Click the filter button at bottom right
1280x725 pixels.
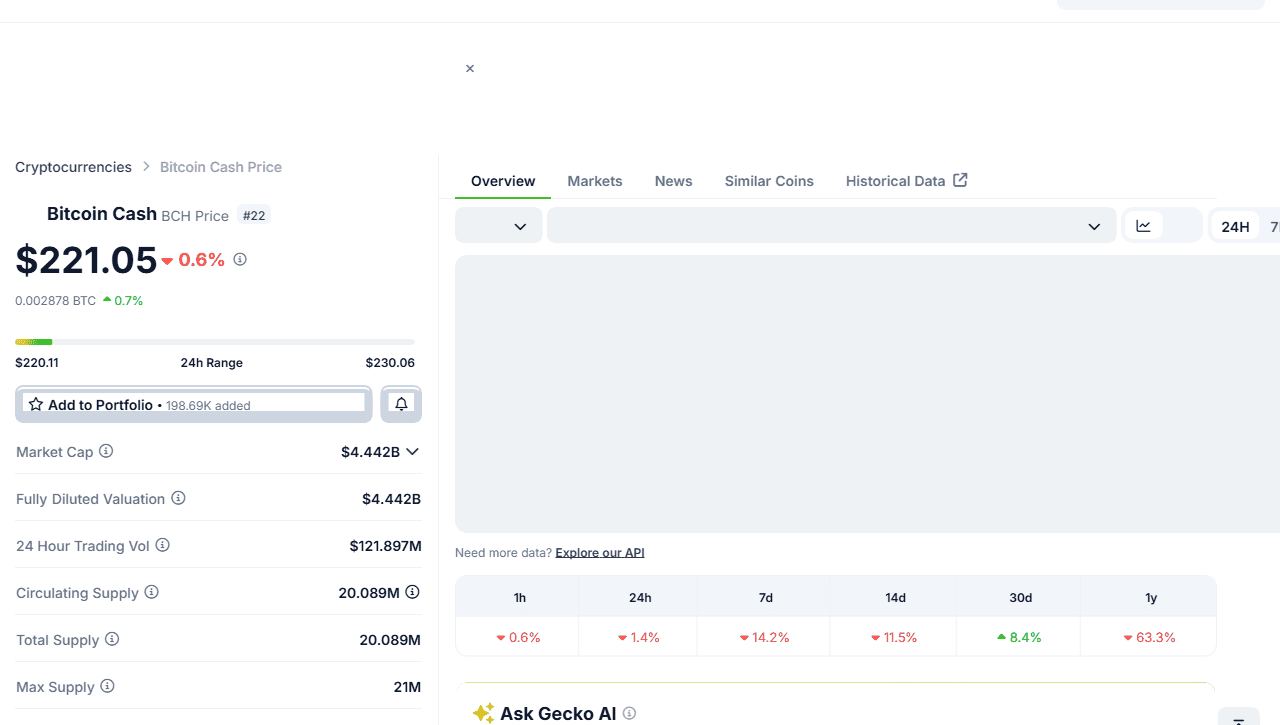tap(1238, 716)
